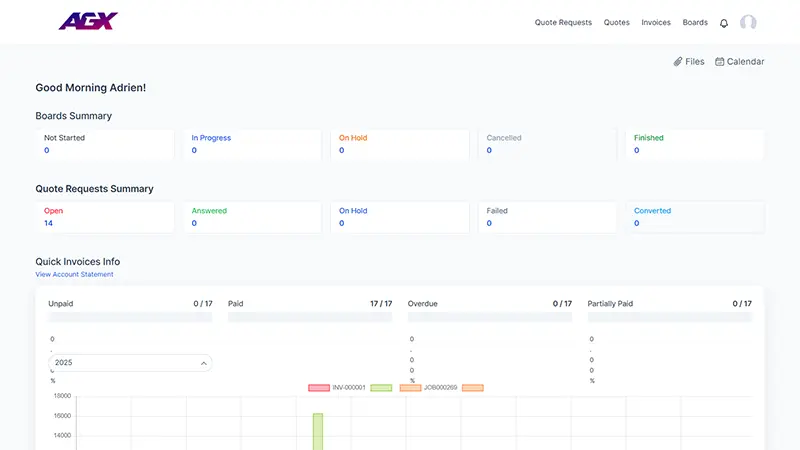The image size is (800, 450).
Task: Open Files via the paperclip icon
Action: [x=678, y=62]
